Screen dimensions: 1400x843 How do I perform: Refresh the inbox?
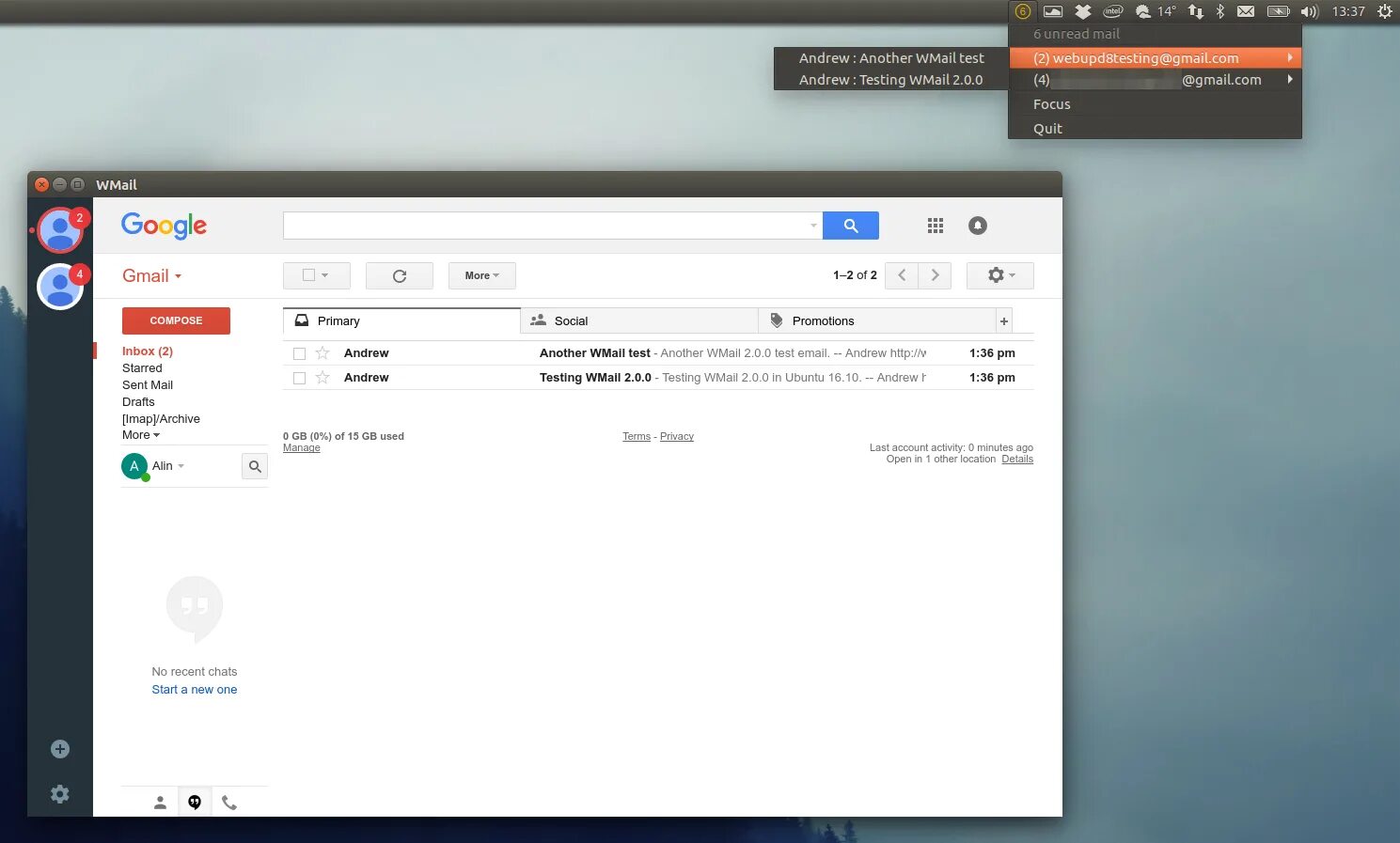pyautogui.click(x=400, y=275)
